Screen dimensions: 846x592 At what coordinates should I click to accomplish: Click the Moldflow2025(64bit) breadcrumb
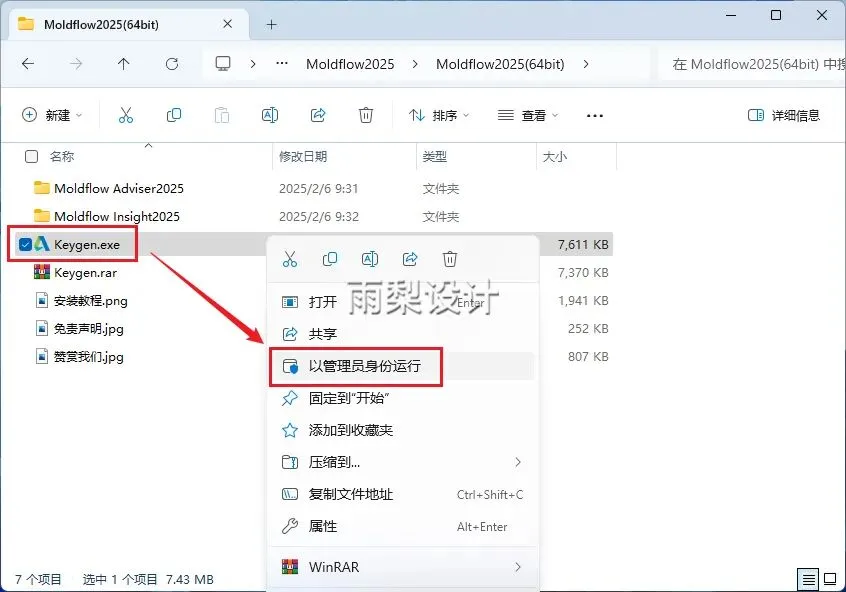tap(500, 64)
